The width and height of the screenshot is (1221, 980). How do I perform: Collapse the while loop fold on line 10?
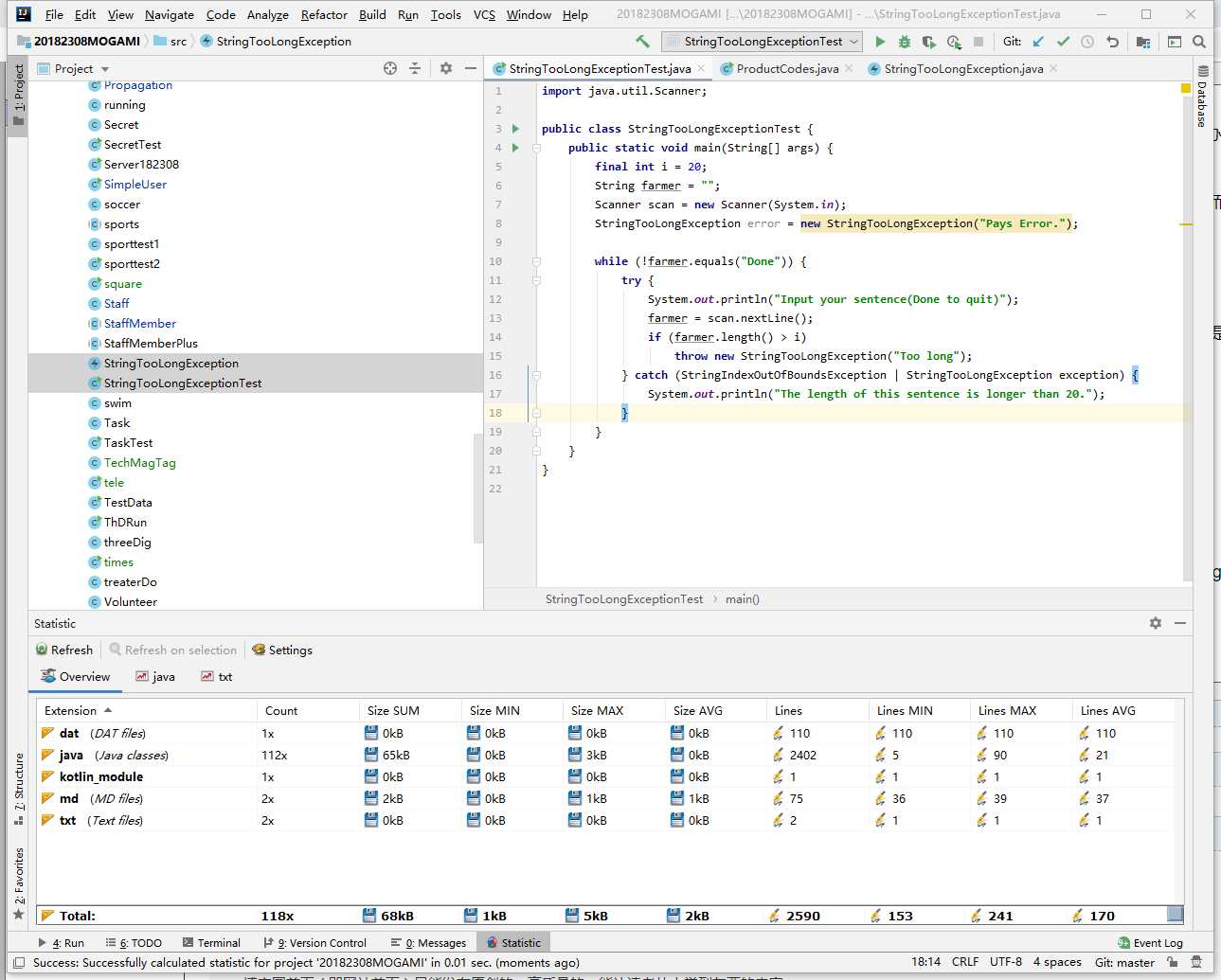(536, 261)
